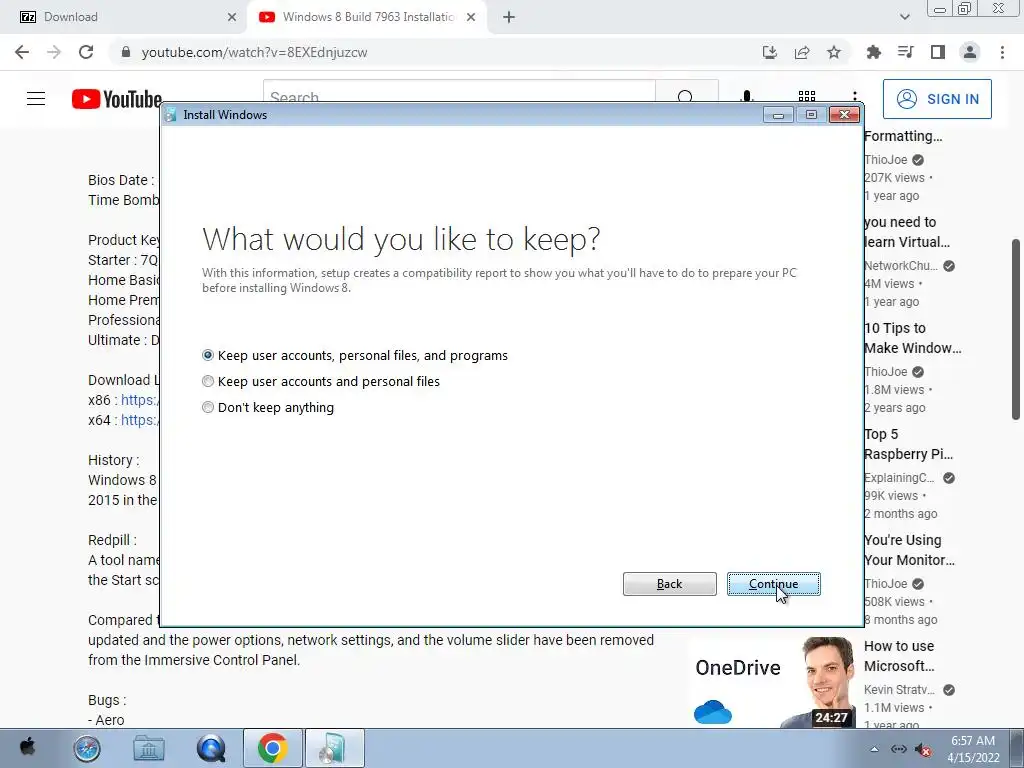Click the Chrome back navigation arrow
This screenshot has width=1024, height=768.
(x=22, y=52)
